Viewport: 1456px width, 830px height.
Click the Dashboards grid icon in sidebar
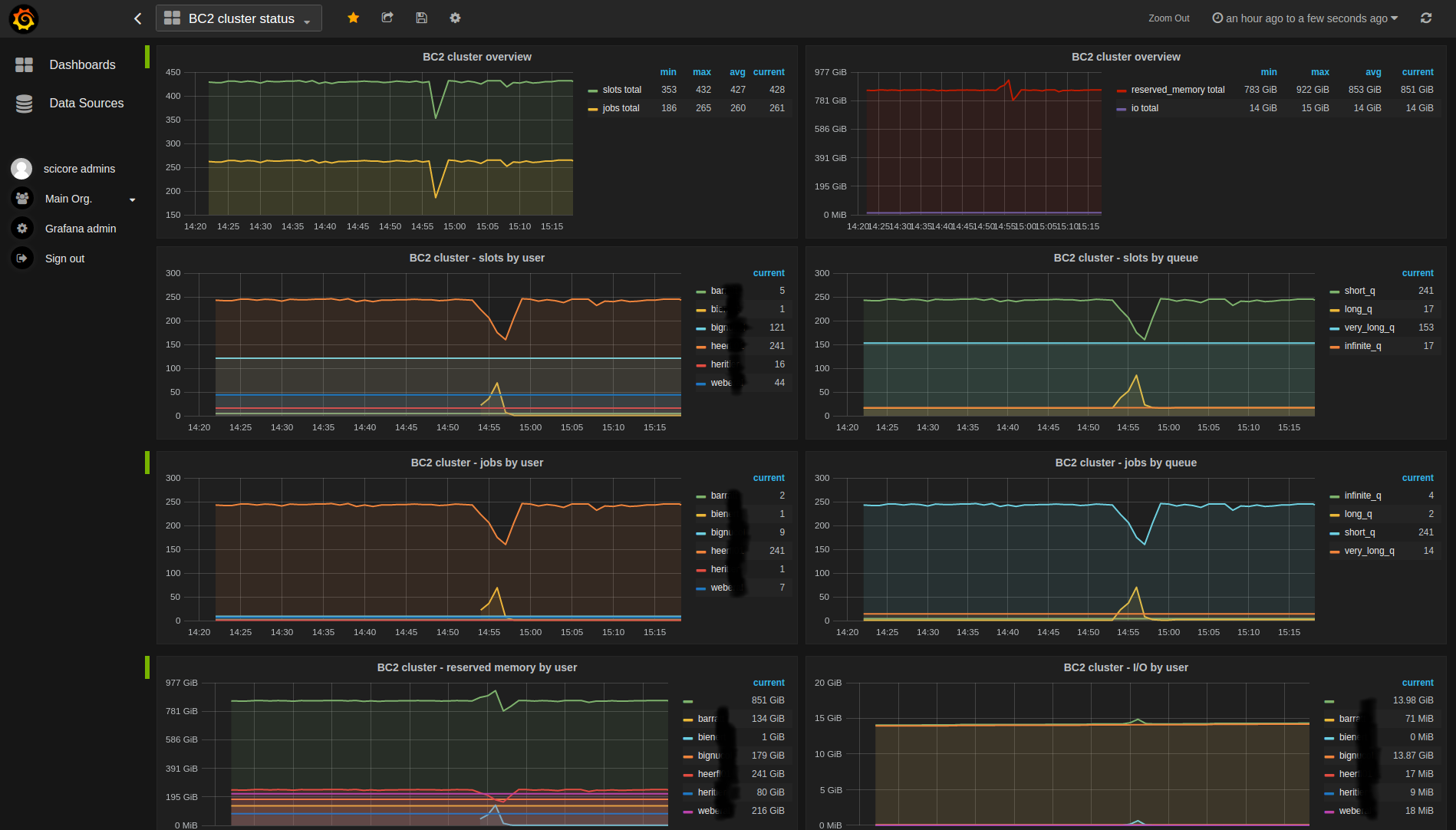(x=24, y=65)
